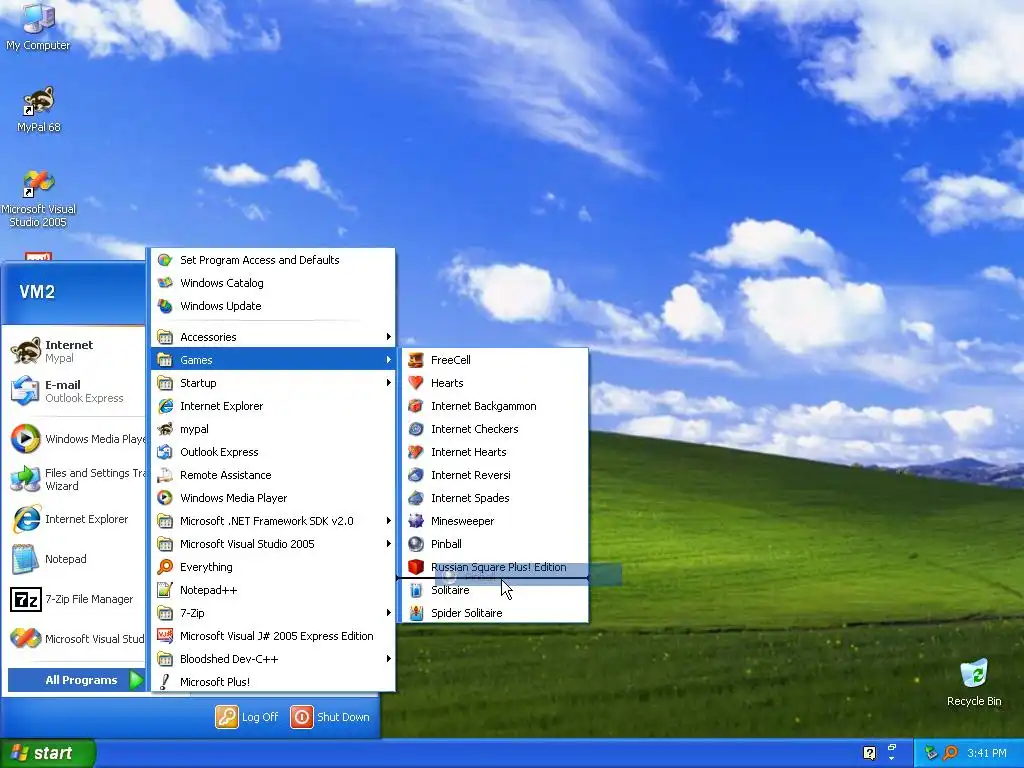Click the Shut Down button

tap(330, 717)
